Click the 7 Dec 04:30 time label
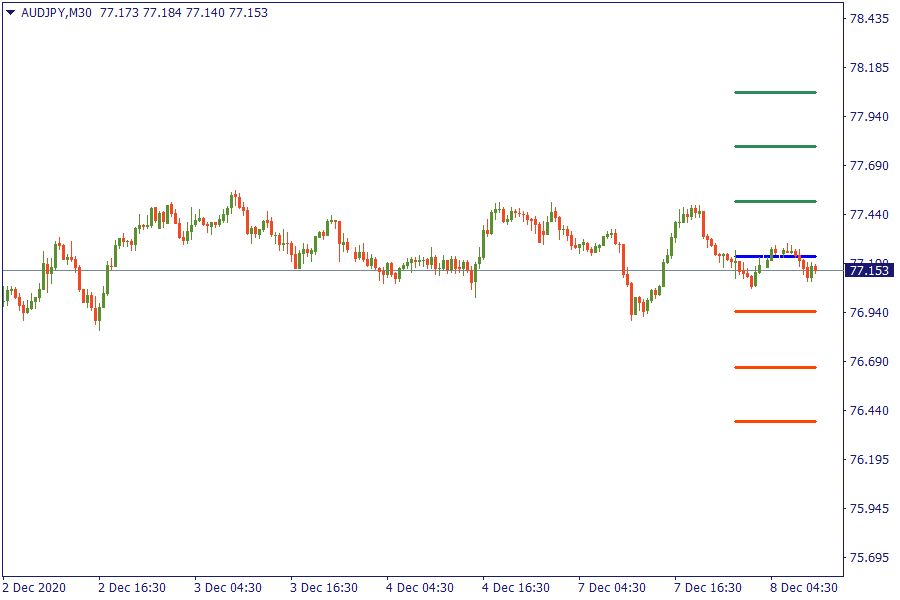 [x=612, y=588]
